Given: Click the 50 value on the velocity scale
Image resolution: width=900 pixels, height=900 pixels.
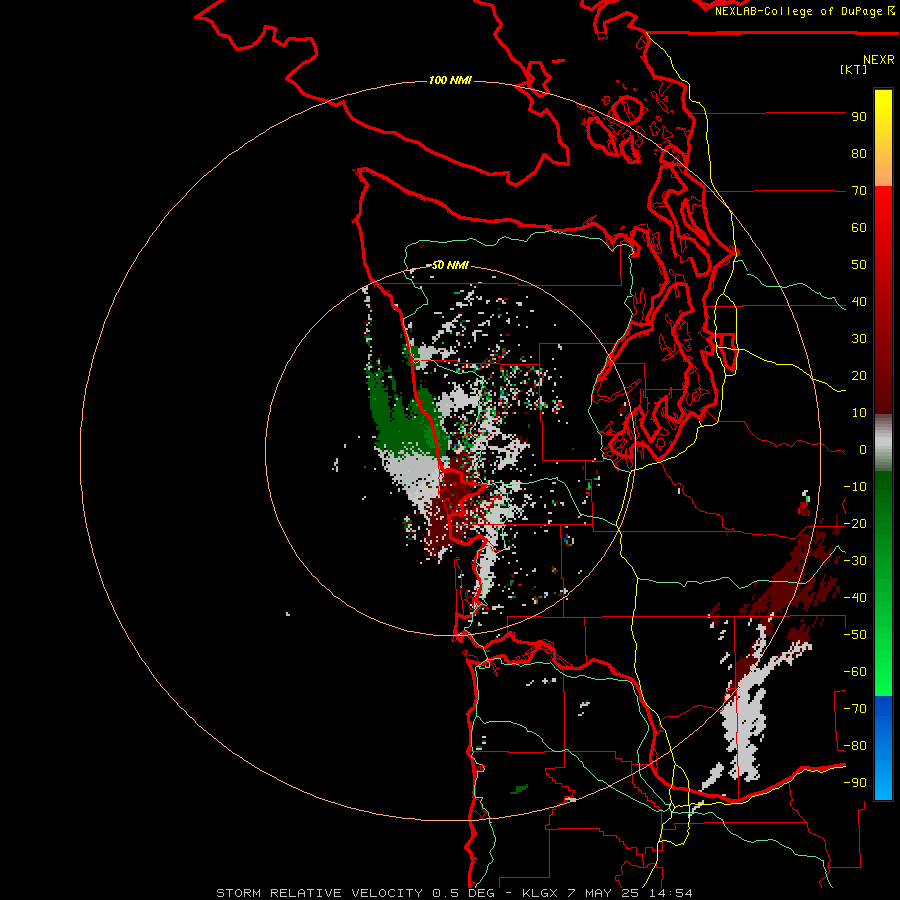Looking at the screenshot, I should (859, 265).
